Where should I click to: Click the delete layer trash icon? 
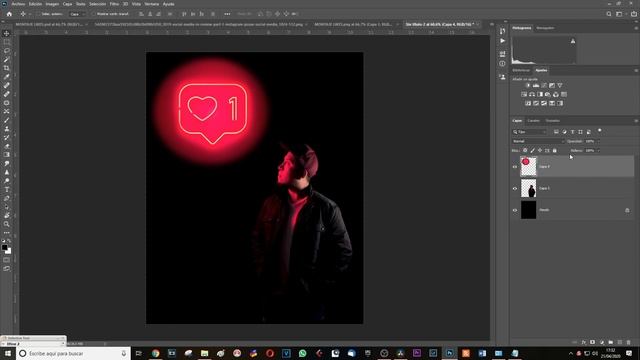click(x=628, y=342)
